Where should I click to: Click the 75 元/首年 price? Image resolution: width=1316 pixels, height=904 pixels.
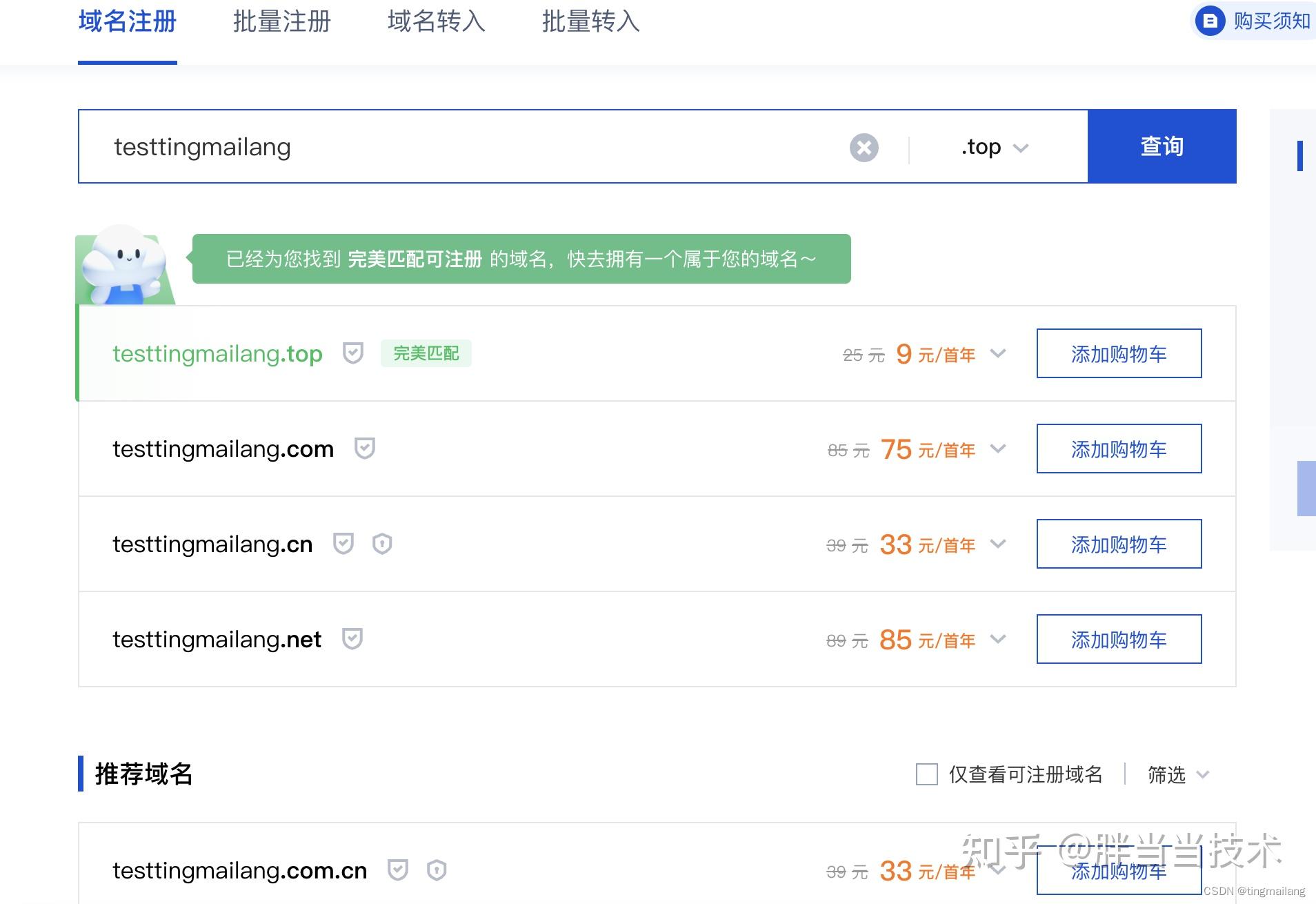point(928,450)
